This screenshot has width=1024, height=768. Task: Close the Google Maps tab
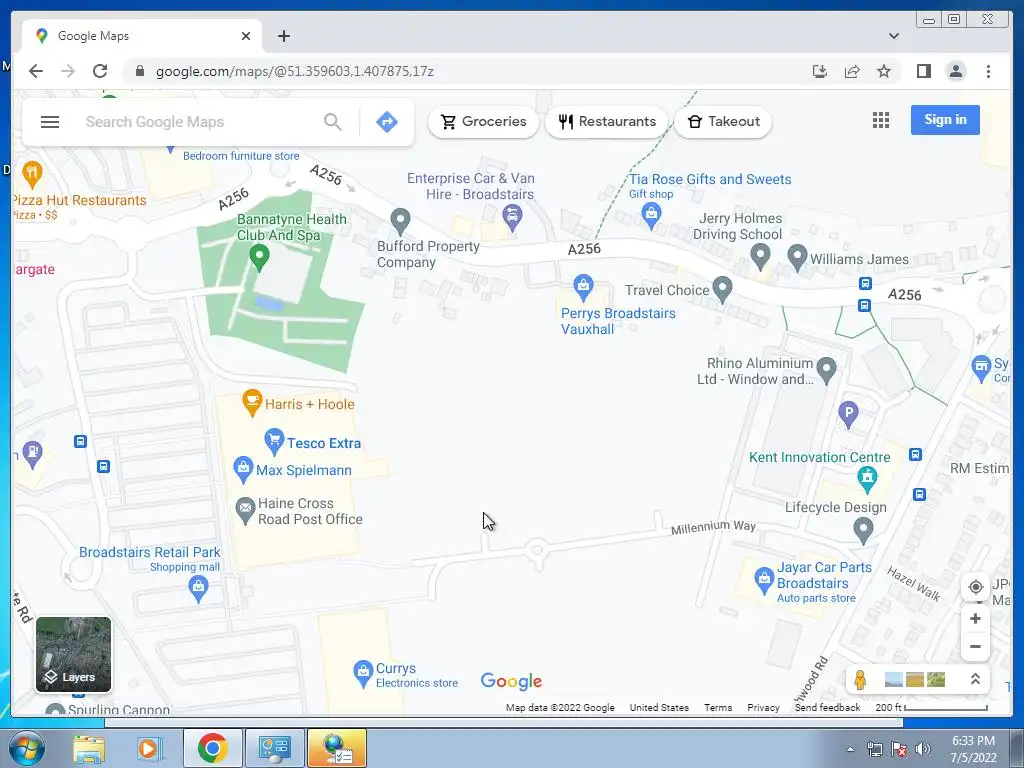(246, 36)
